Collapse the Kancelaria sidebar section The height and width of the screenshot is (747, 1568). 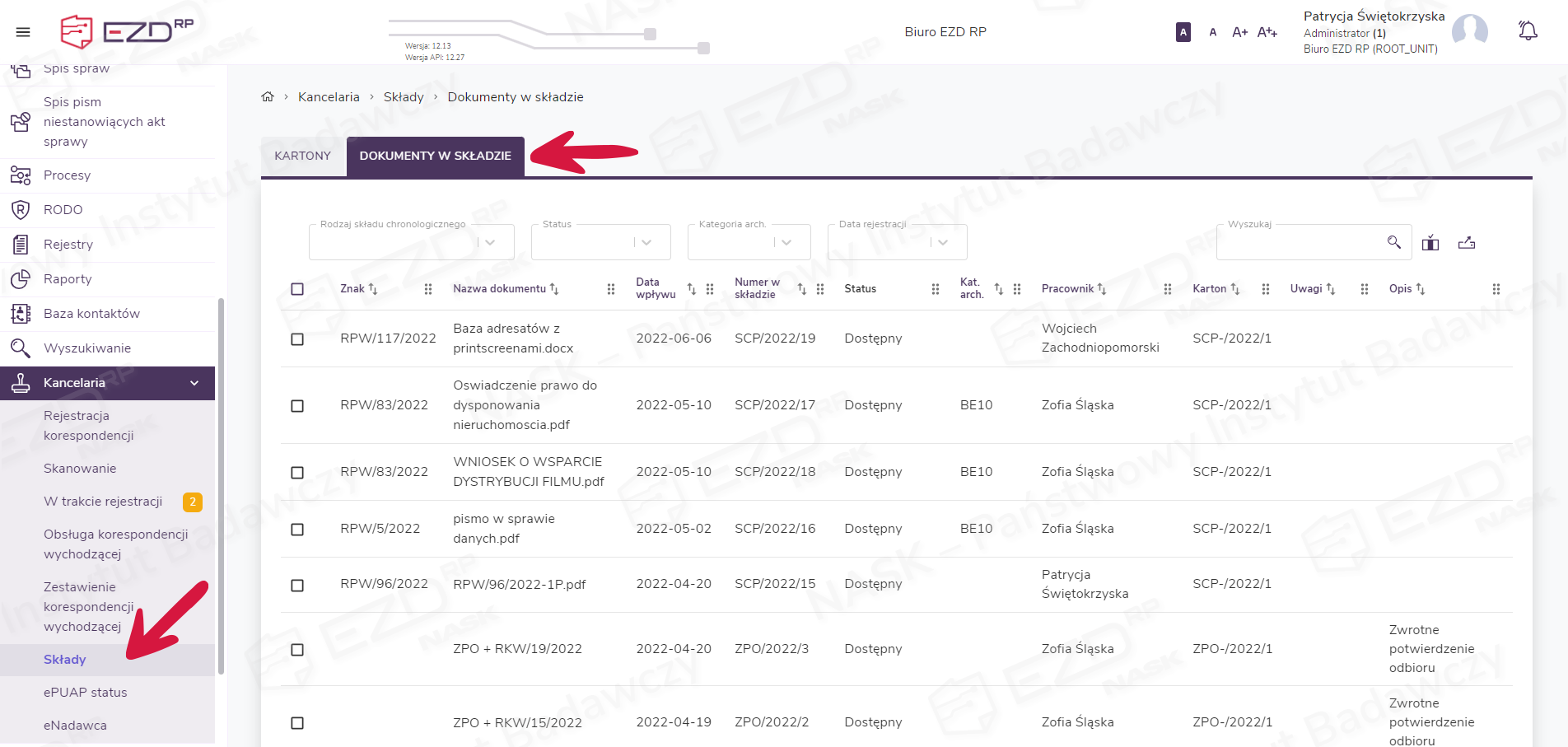(x=194, y=383)
